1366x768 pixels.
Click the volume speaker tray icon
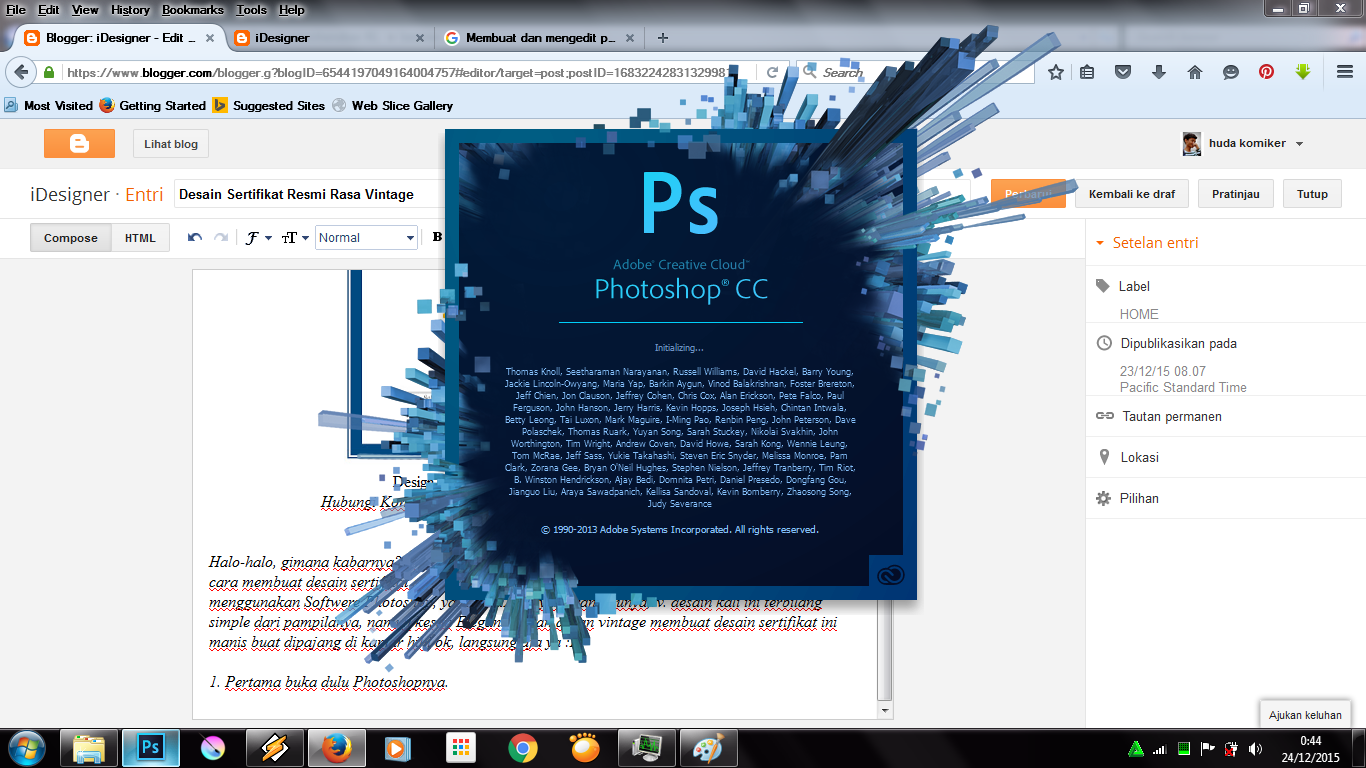(x=1254, y=748)
